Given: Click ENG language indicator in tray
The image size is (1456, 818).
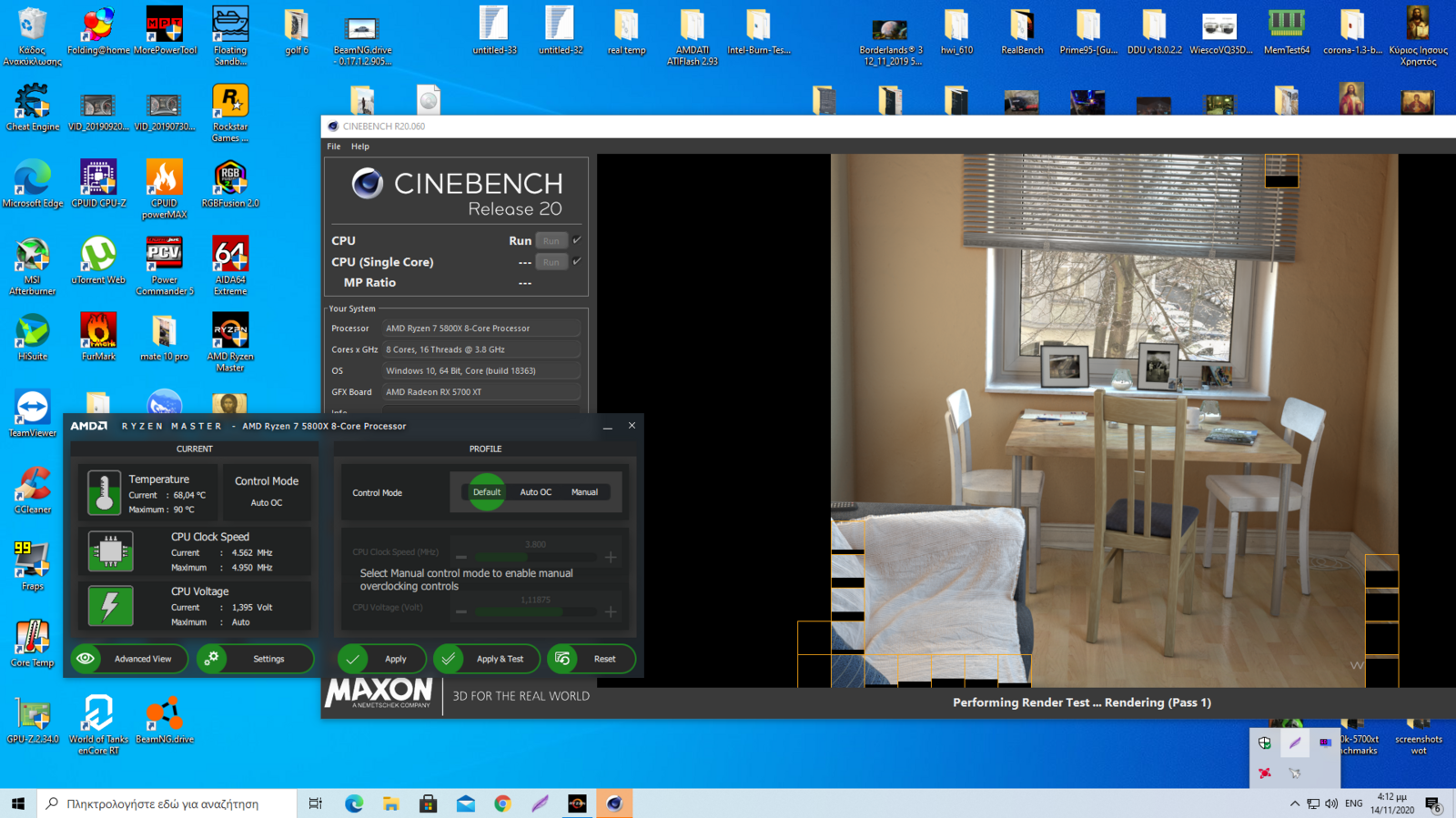Looking at the screenshot, I should (x=1354, y=803).
